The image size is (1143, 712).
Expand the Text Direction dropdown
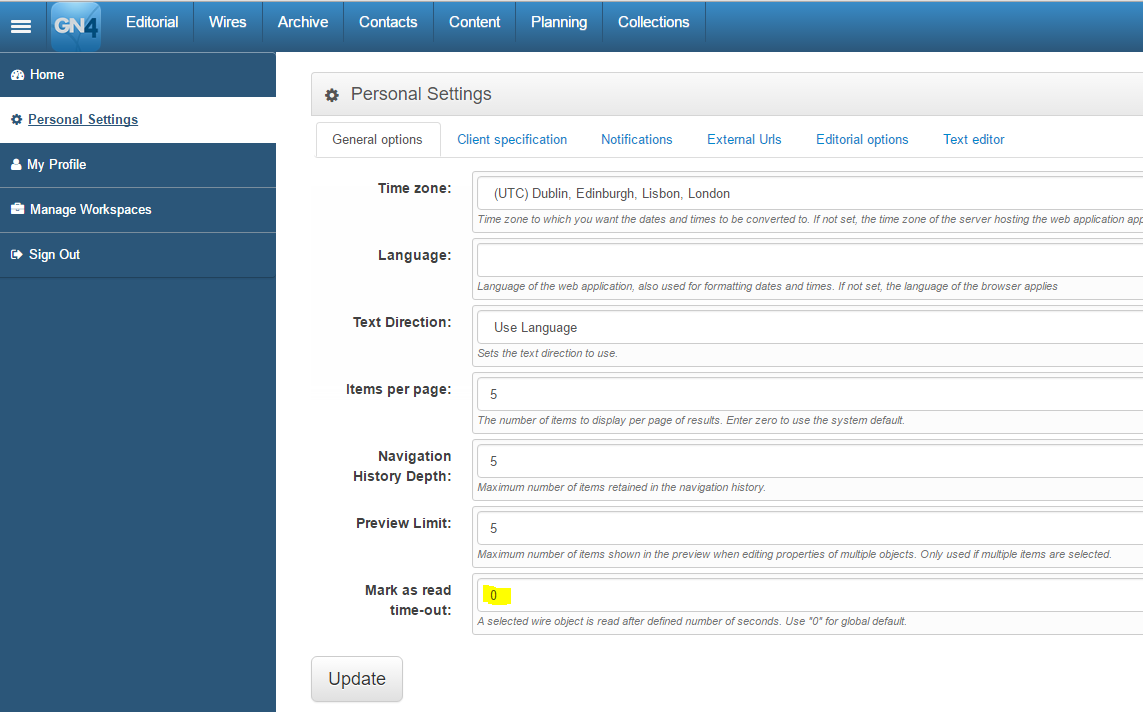coord(810,327)
